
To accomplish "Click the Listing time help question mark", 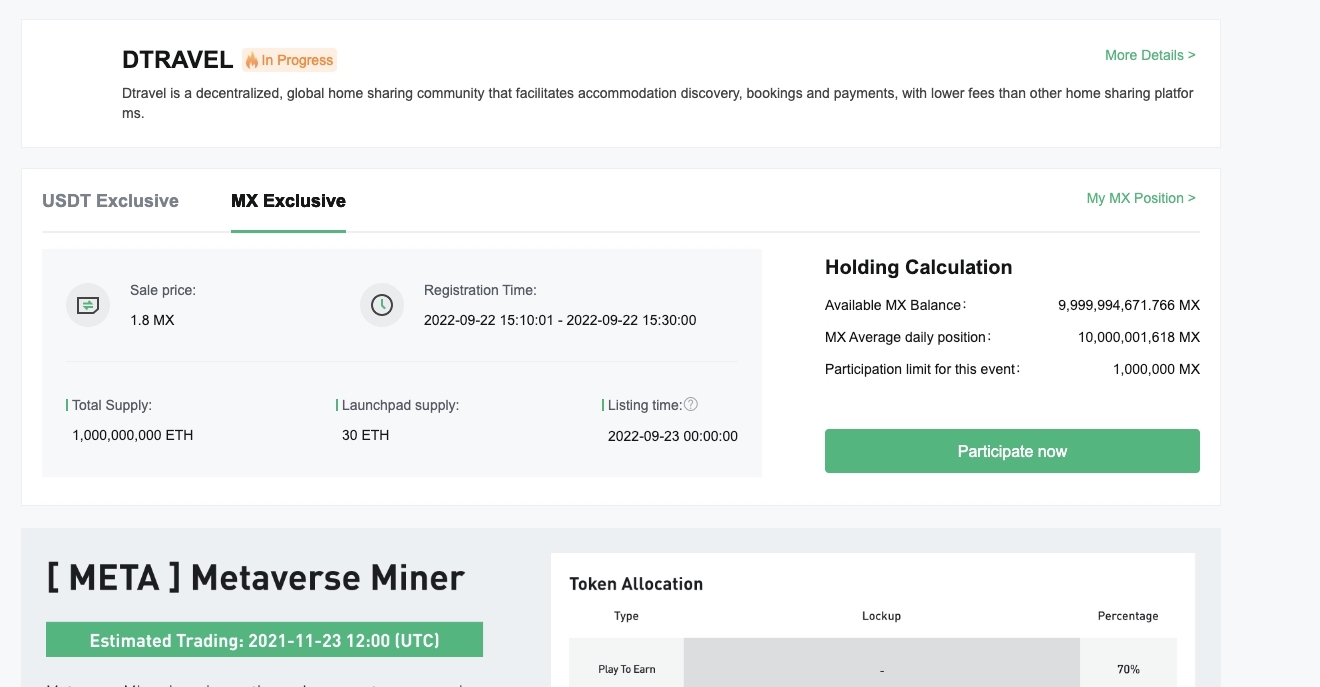I will 690,405.
